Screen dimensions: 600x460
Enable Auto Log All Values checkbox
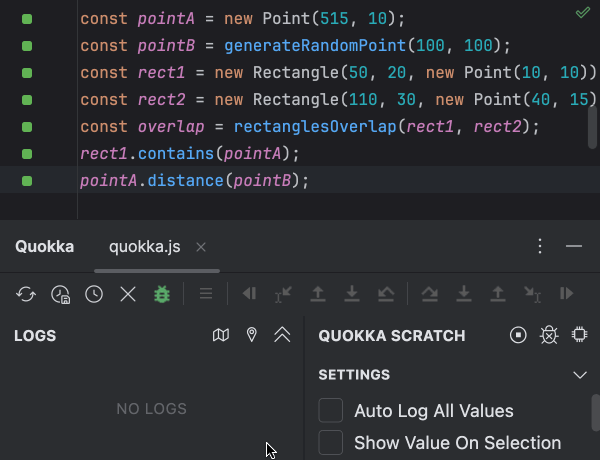(330, 411)
